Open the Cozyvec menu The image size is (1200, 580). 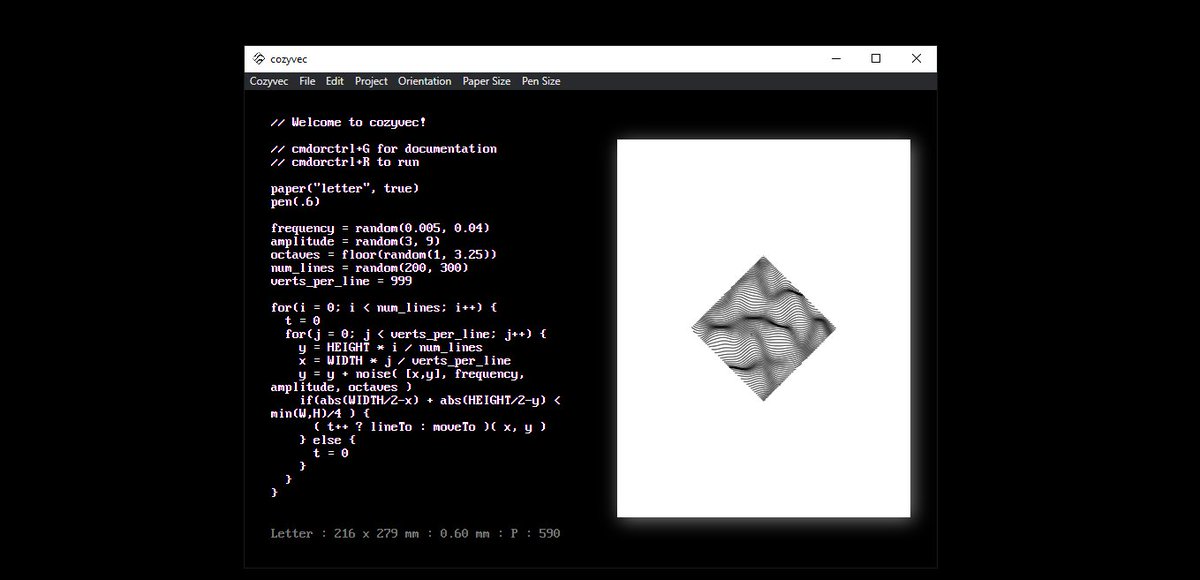tap(268, 81)
